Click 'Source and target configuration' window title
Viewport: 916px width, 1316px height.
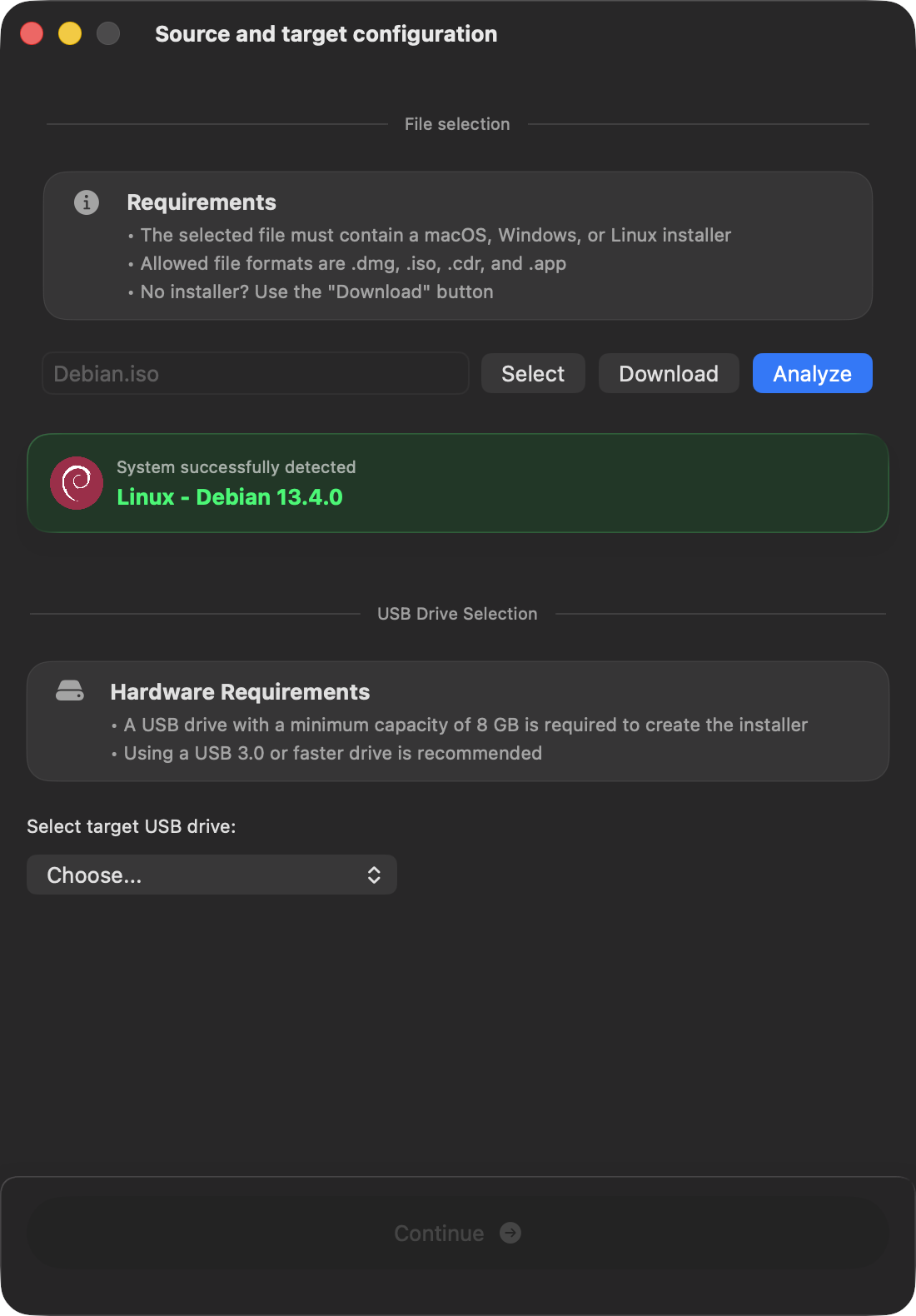point(326,34)
